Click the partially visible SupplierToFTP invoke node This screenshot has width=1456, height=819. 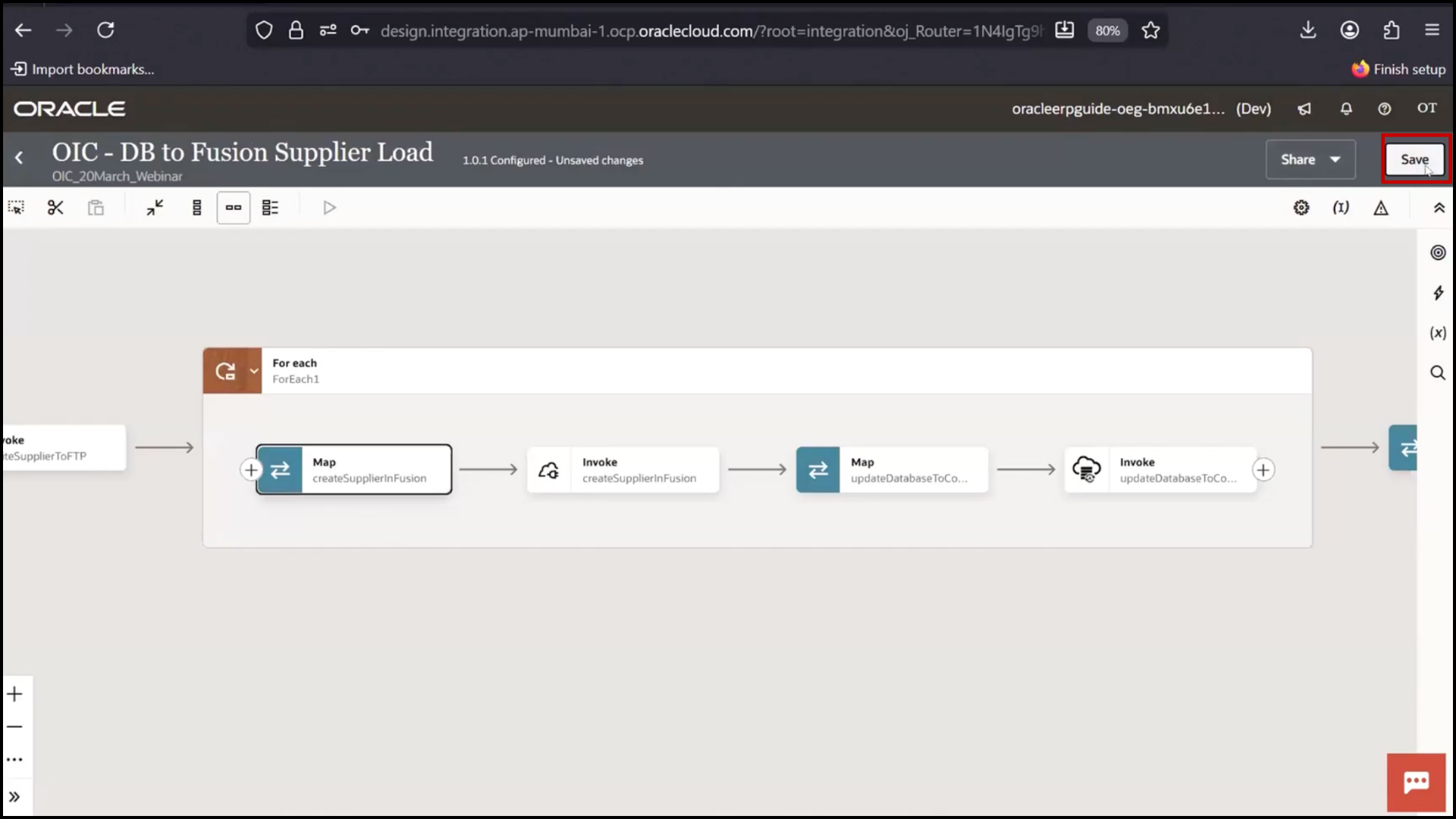[64, 447]
